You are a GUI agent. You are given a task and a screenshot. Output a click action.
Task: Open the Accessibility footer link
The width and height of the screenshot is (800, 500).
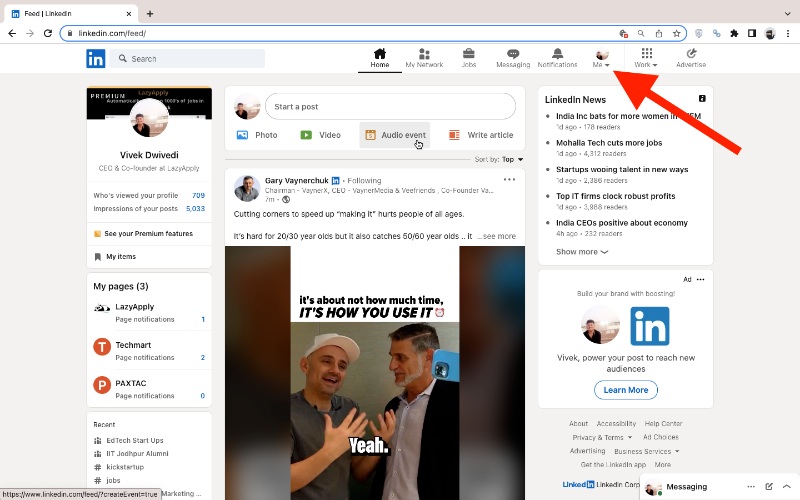point(616,423)
